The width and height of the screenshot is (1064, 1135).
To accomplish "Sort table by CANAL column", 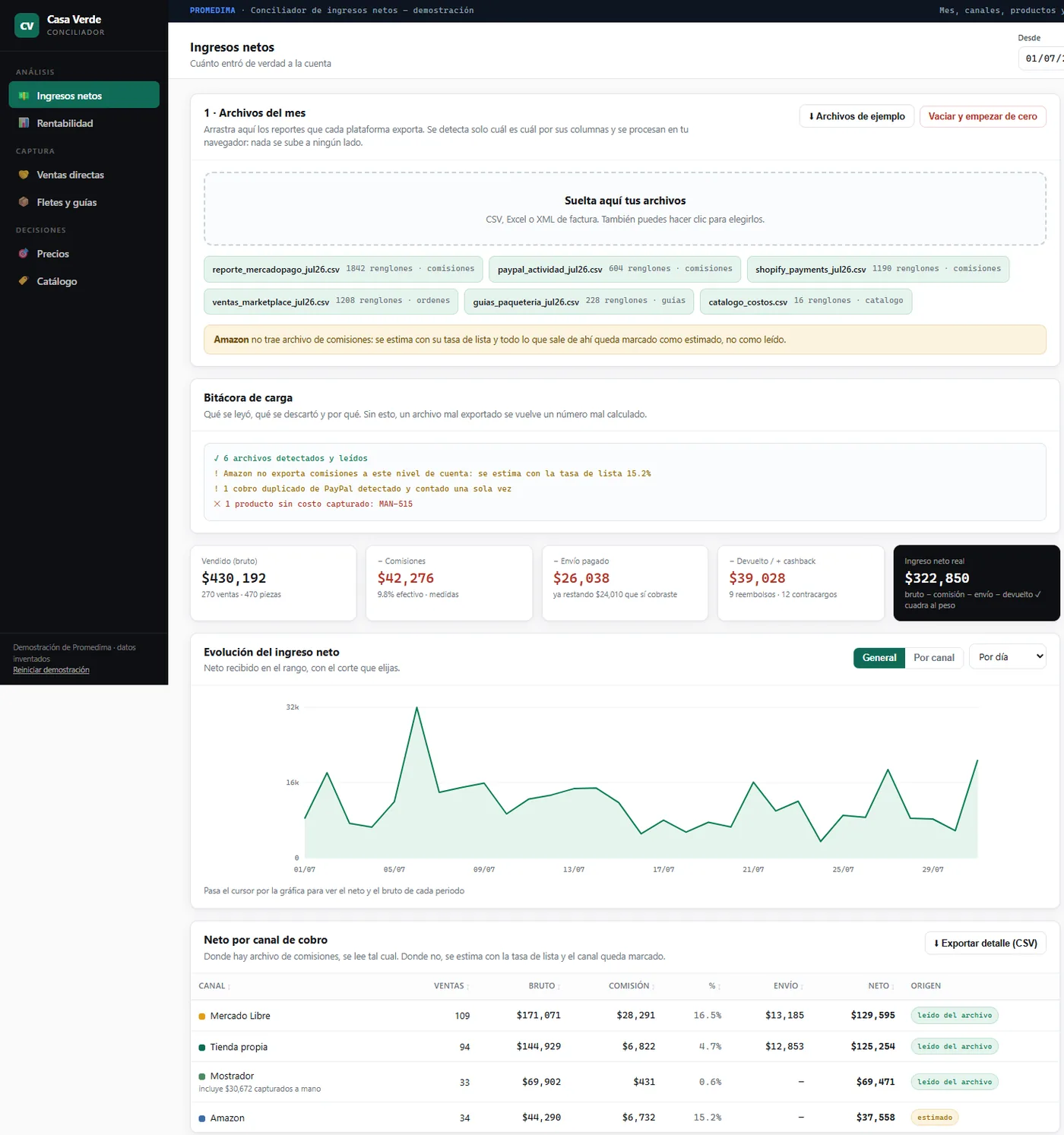I will (214, 986).
